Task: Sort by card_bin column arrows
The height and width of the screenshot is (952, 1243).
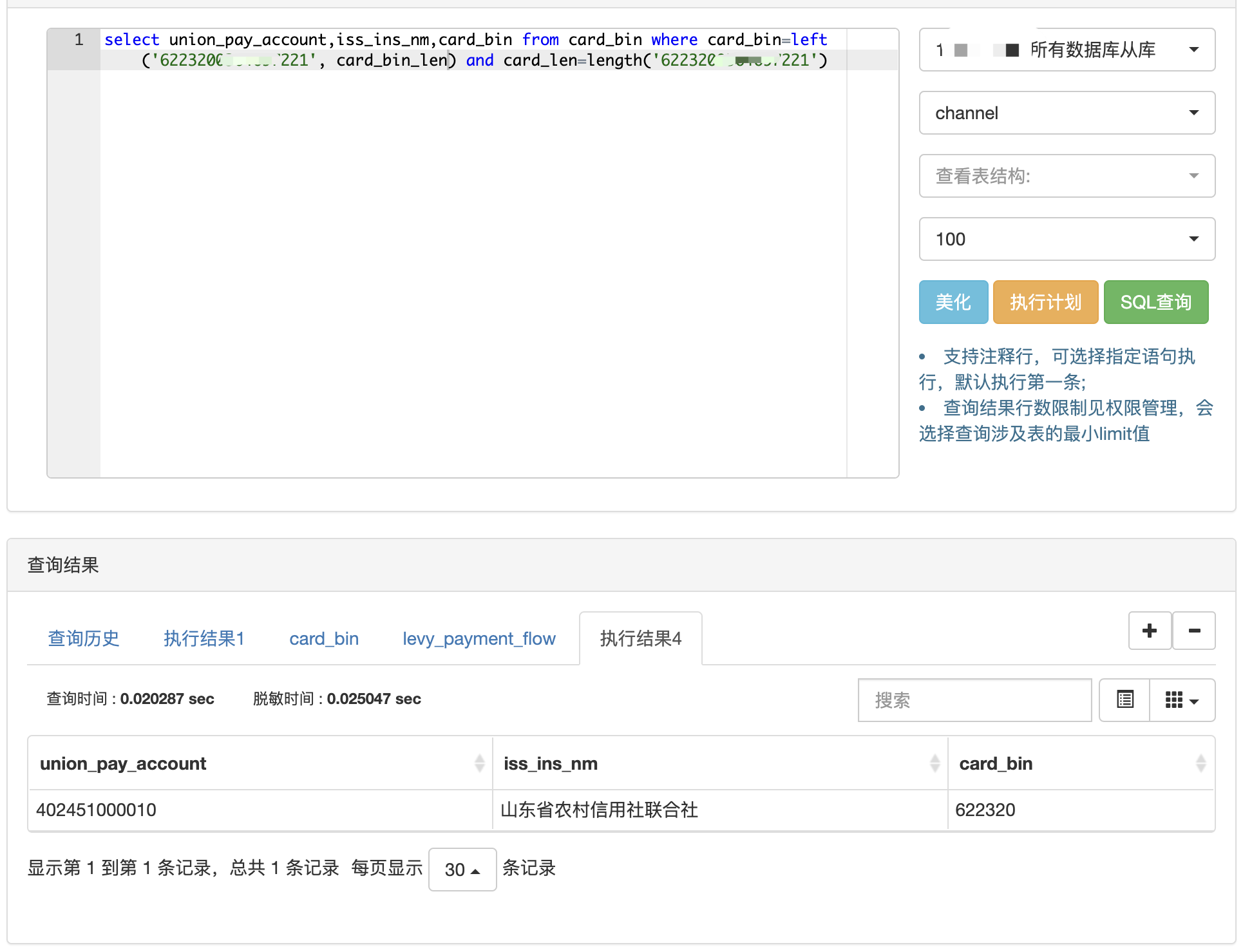Action: coord(1200,763)
